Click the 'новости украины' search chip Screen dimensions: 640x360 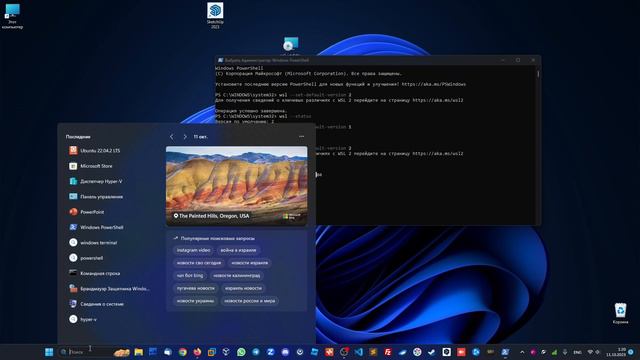[196, 301]
